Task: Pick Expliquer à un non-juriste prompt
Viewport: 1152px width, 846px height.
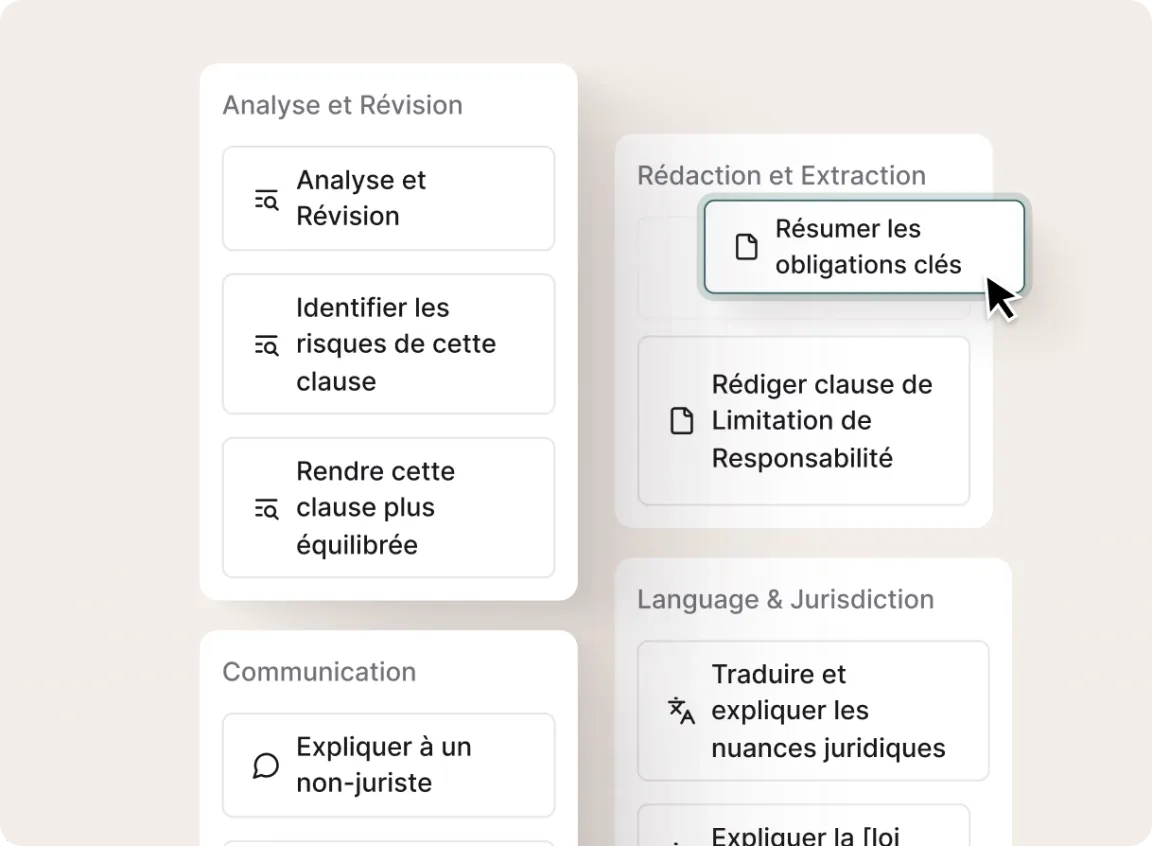Action: coord(388,765)
